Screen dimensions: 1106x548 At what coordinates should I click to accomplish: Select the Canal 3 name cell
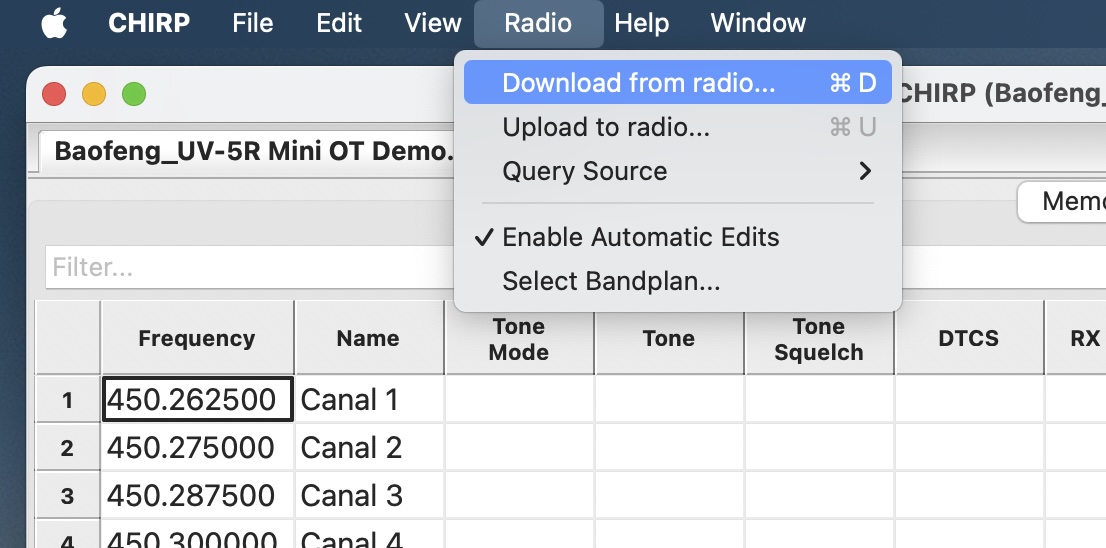369,495
